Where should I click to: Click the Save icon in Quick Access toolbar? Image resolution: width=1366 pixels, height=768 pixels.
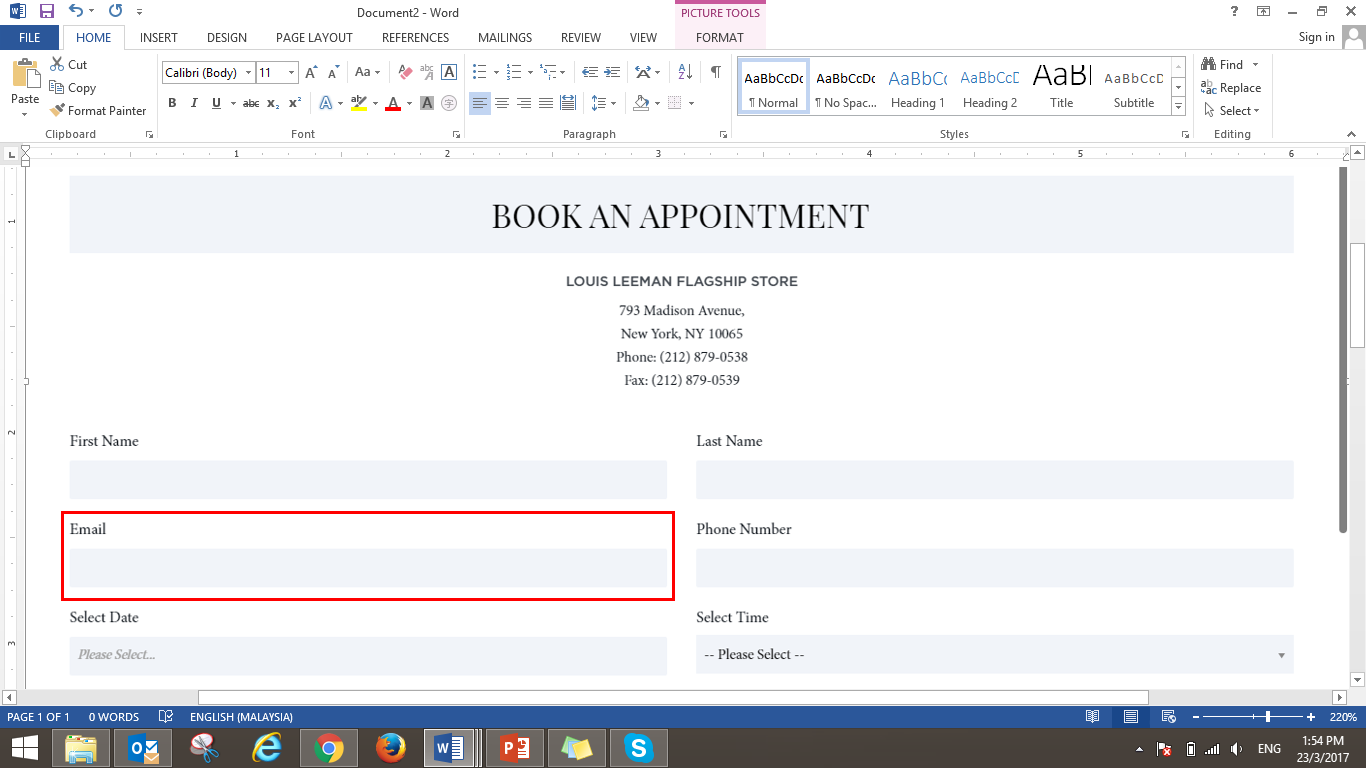(x=46, y=12)
